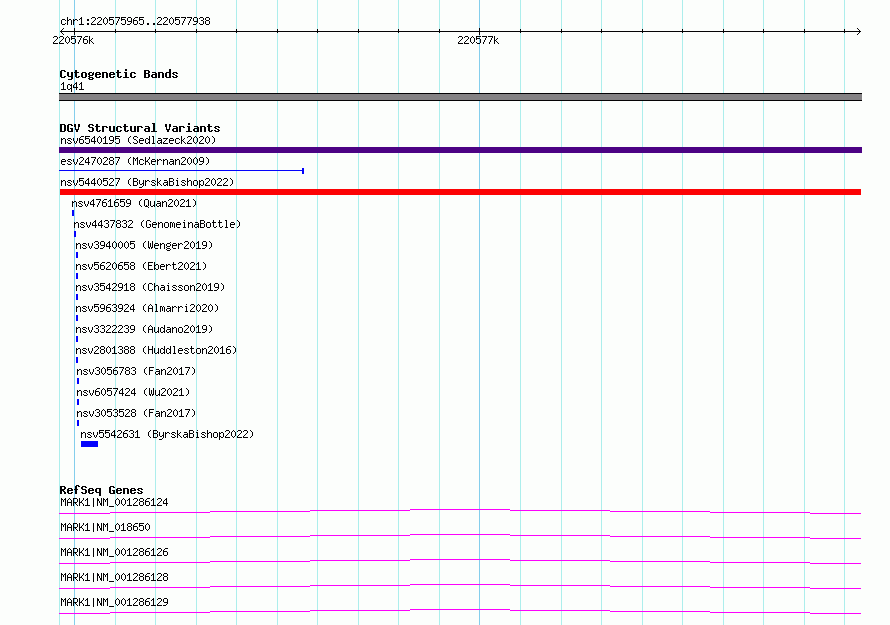This screenshot has width=890, height=625.
Task: Click MARK1|NM_018650 transcript label
Action: [x=105, y=527]
